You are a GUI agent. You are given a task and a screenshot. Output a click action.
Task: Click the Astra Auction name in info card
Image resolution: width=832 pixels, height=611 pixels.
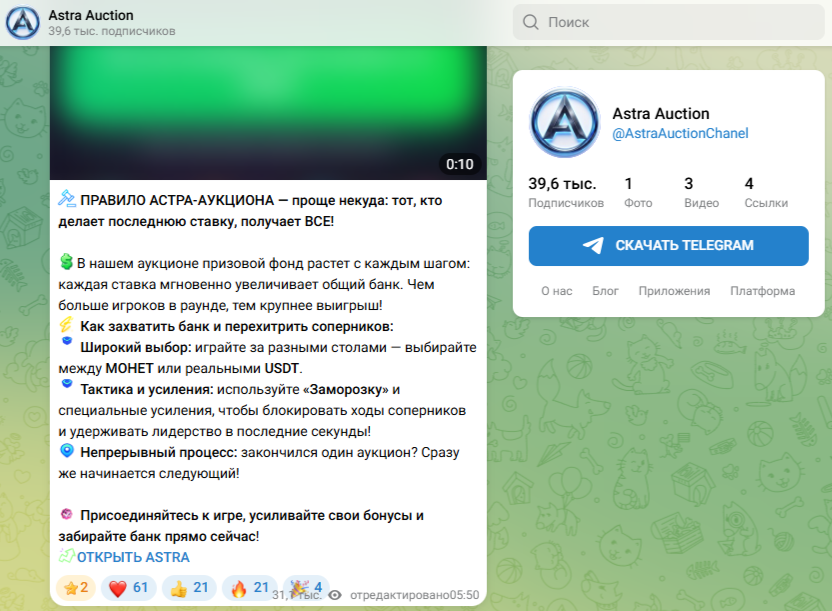click(661, 114)
